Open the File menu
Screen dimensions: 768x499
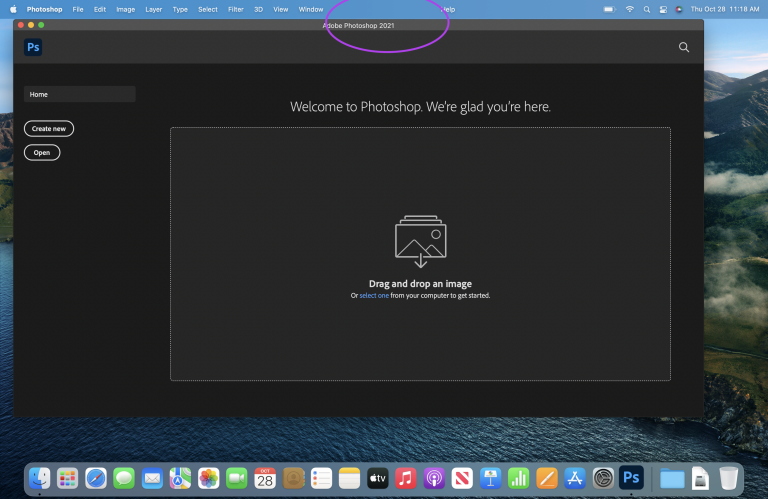78,9
